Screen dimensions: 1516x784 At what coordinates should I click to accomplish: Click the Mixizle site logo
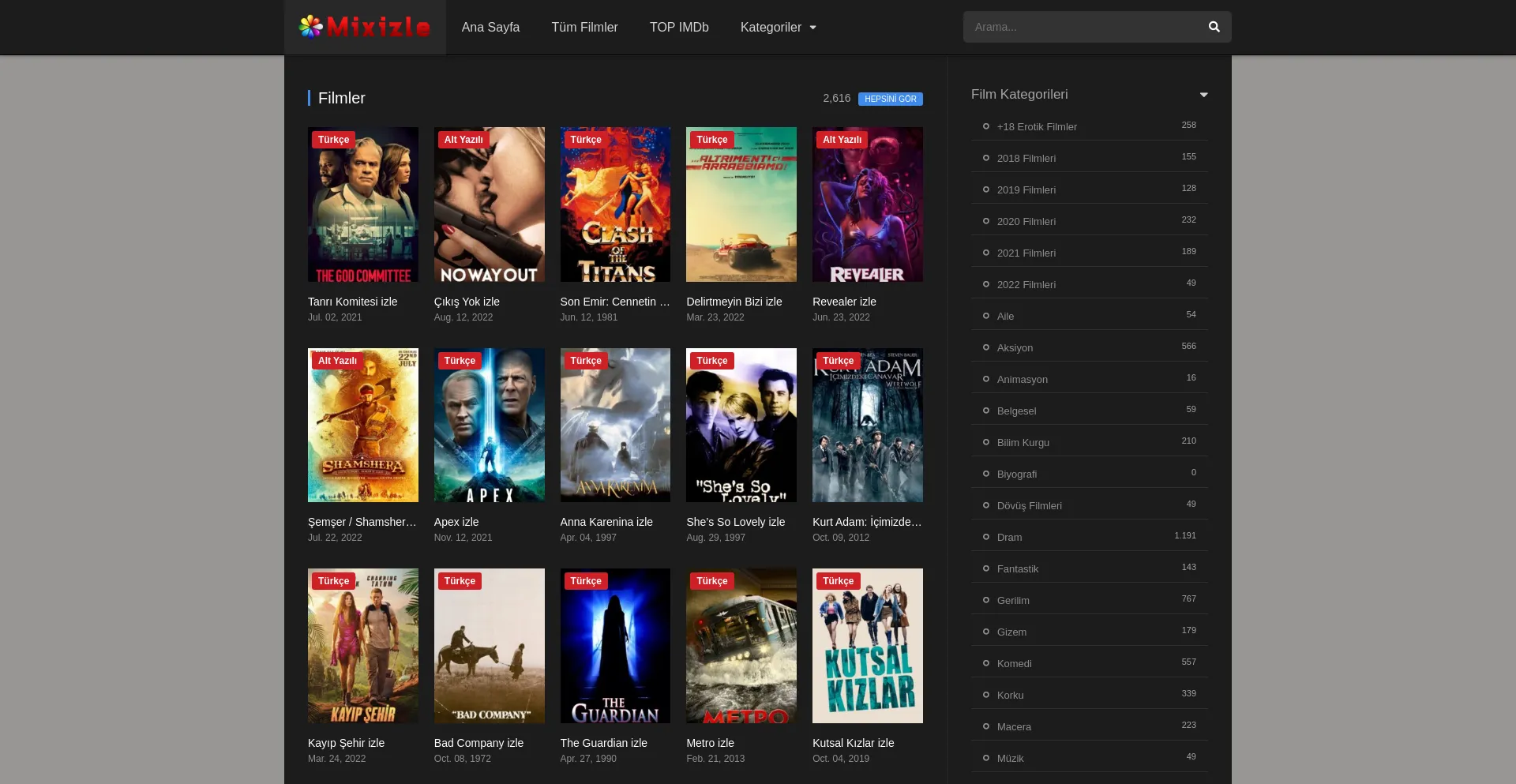tap(365, 27)
